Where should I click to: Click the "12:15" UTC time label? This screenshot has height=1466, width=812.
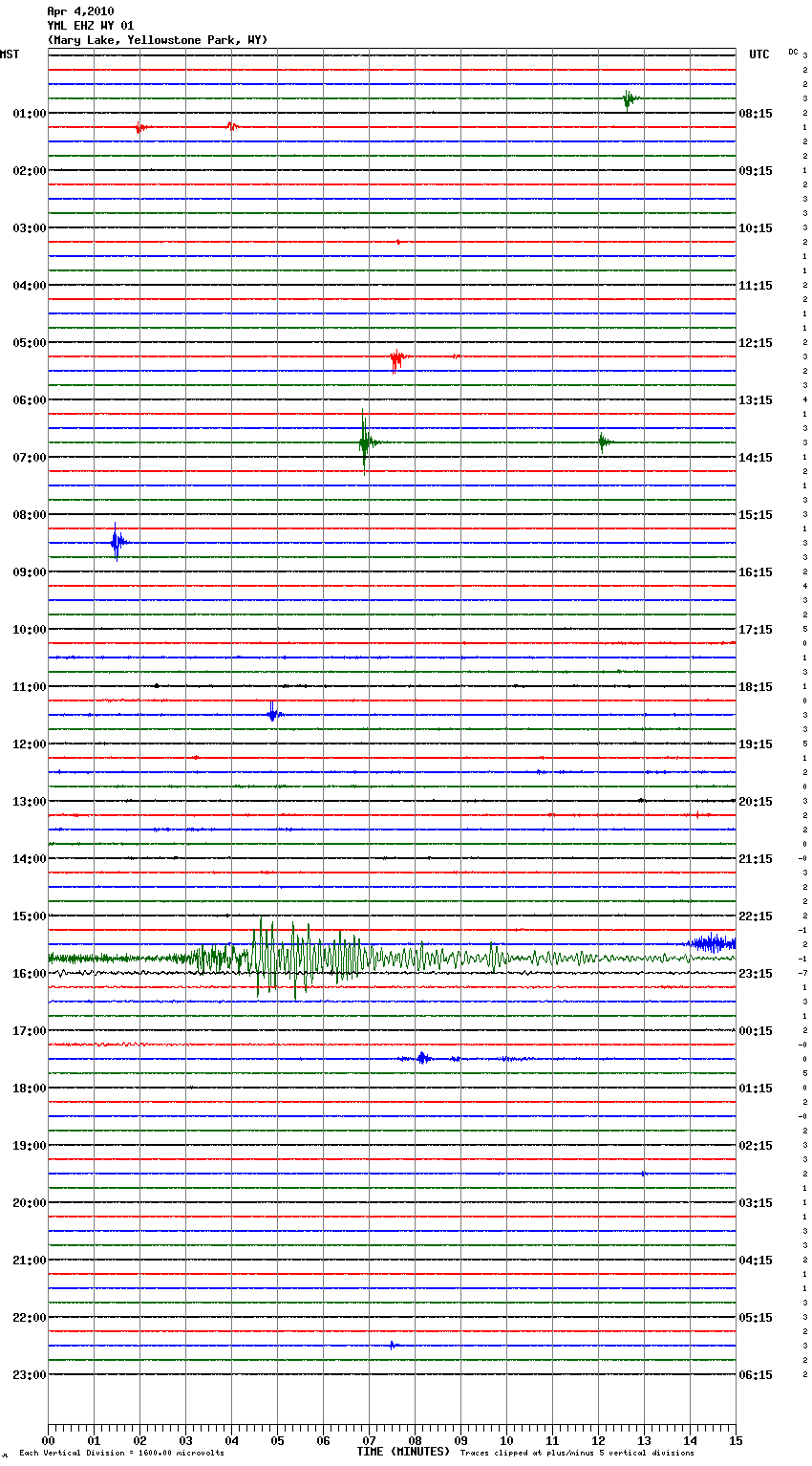(x=756, y=343)
